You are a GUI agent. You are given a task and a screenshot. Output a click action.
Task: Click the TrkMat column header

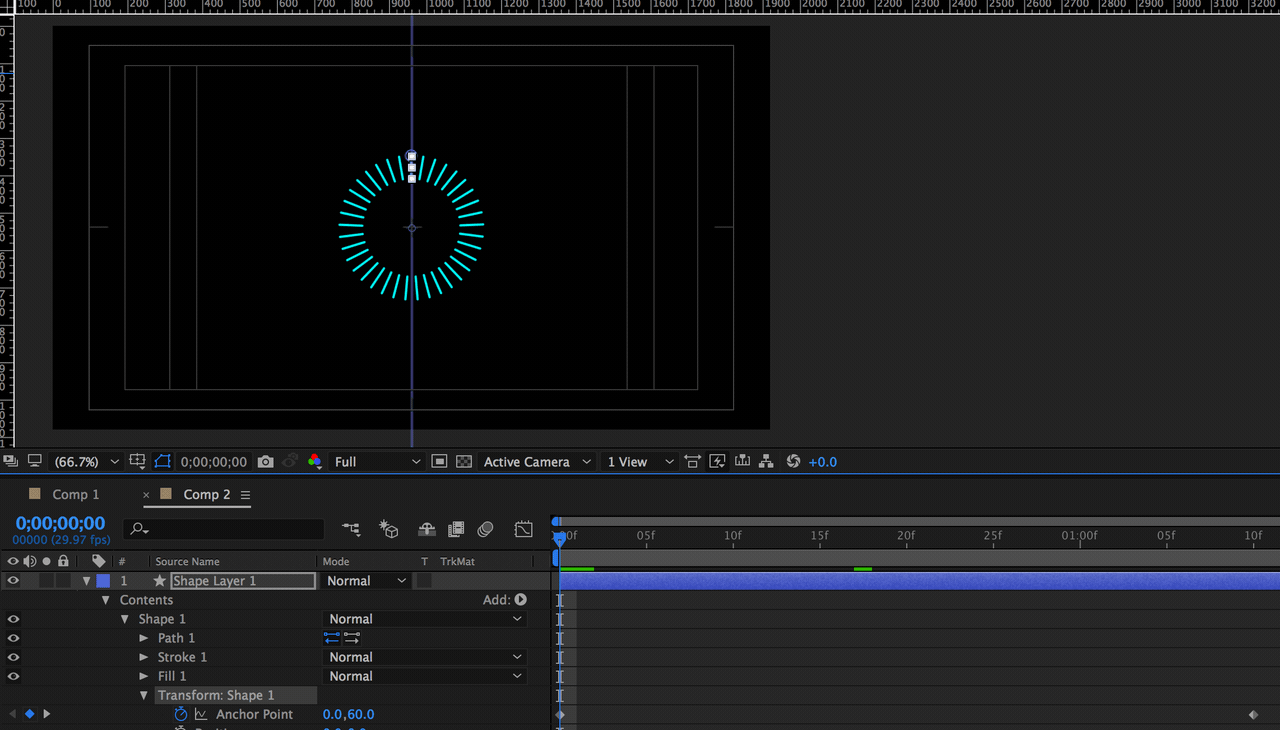[x=457, y=562]
